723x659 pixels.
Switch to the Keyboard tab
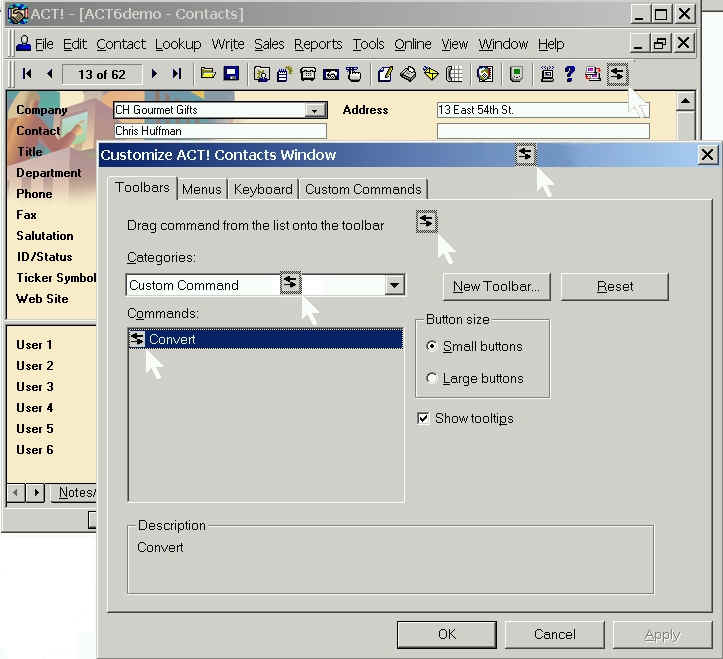(x=263, y=190)
